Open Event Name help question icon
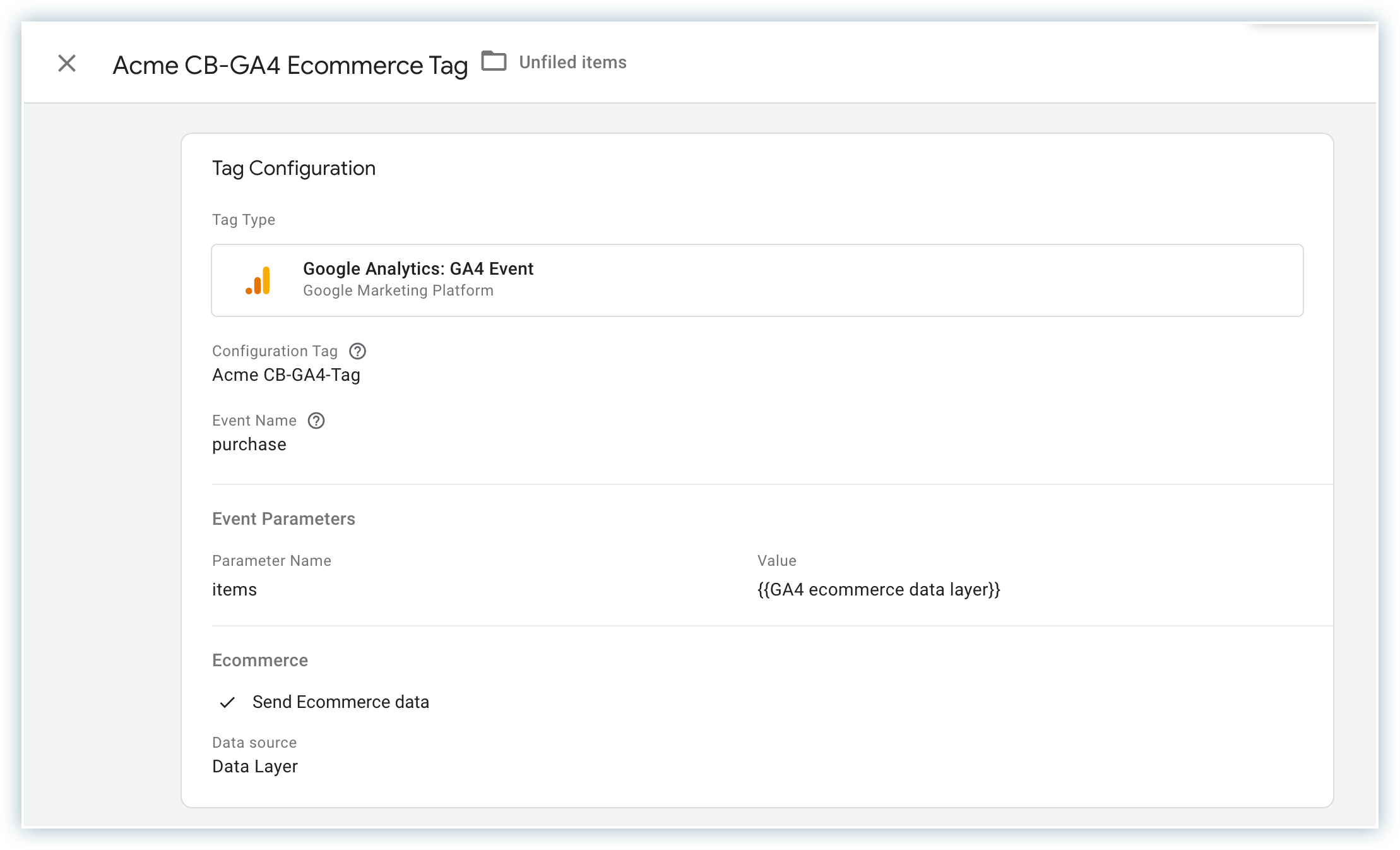 [x=316, y=421]
